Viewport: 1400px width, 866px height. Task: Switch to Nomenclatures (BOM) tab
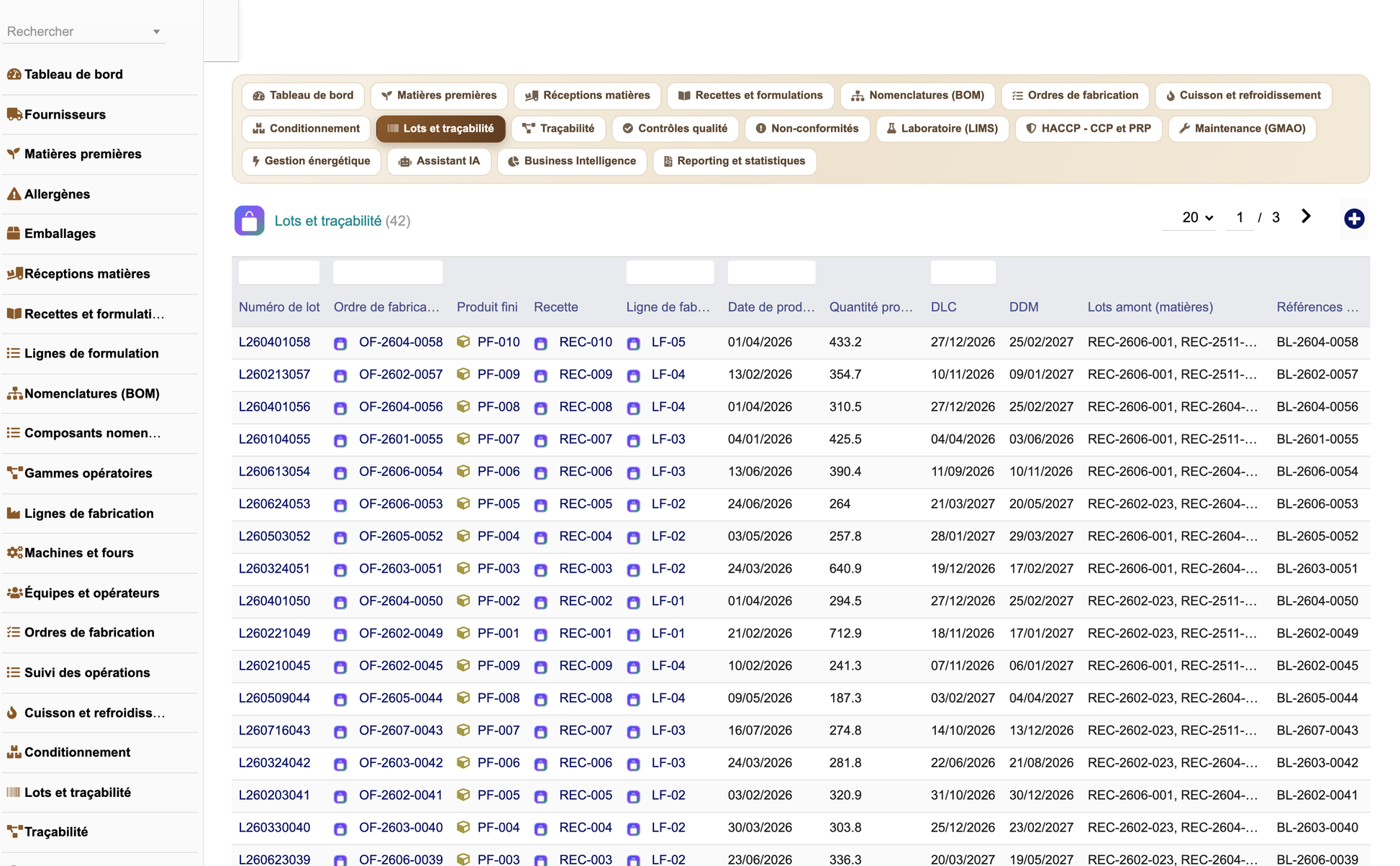click(917, 96)
